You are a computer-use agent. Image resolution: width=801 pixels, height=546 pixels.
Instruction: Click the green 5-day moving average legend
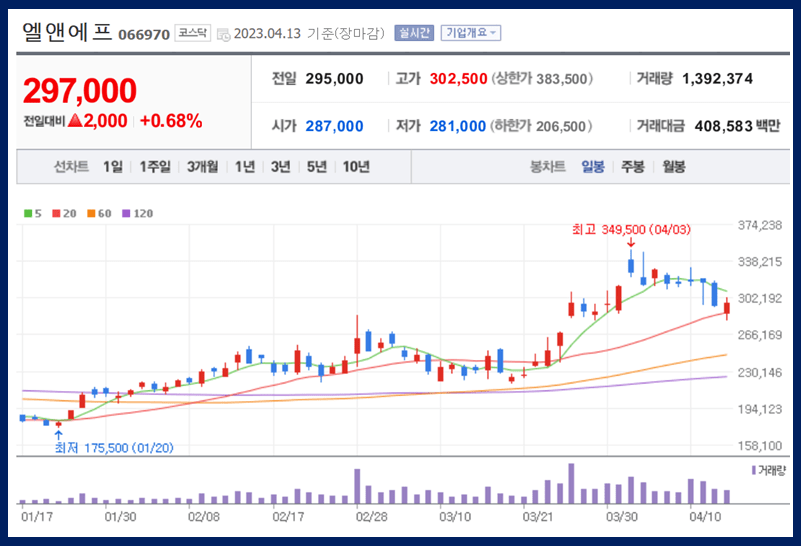tap(33, 213)
